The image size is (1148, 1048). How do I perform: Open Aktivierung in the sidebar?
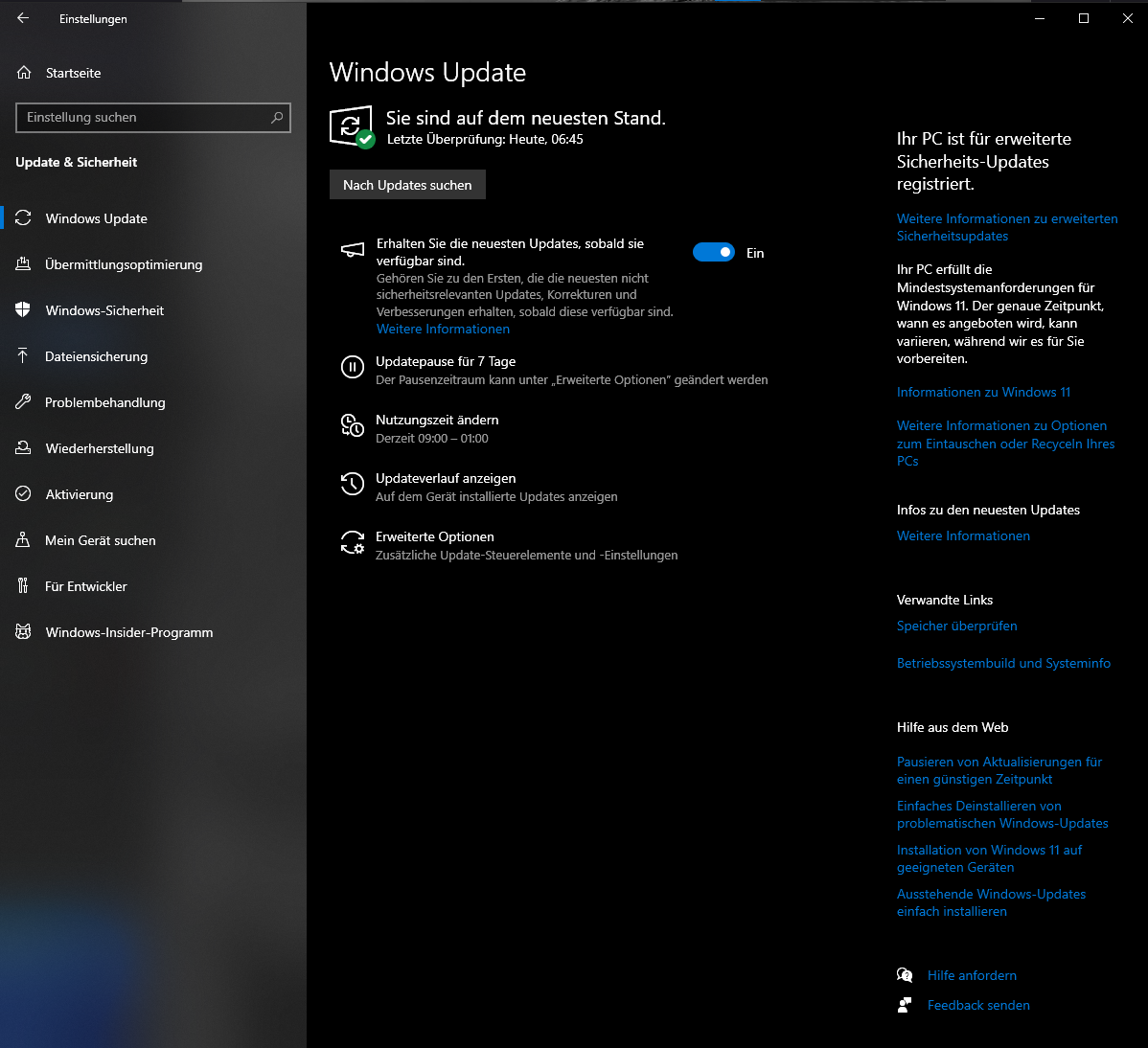[153, 494]
